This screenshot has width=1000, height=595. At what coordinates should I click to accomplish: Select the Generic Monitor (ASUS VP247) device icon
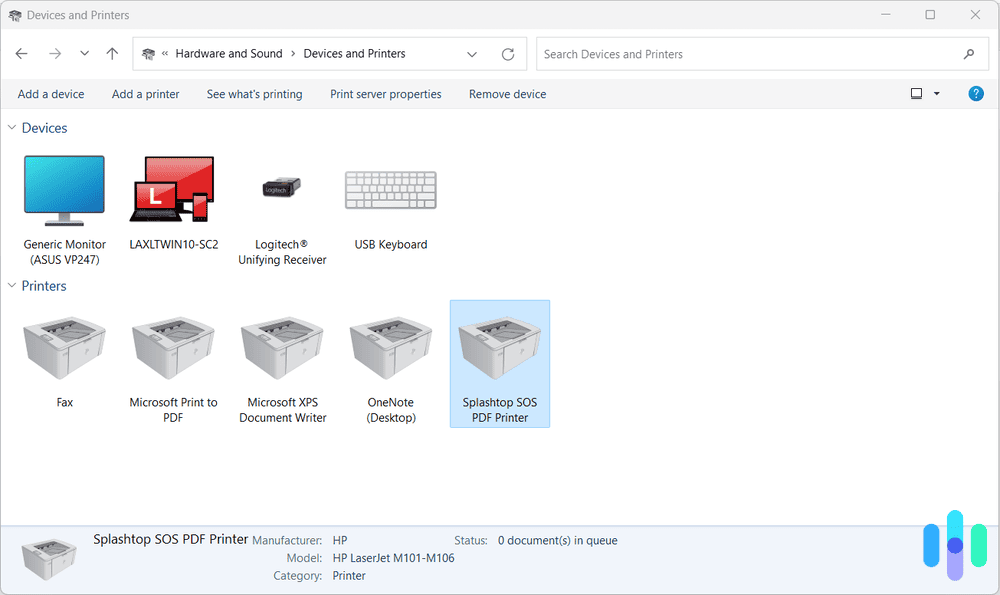[64, 190]
